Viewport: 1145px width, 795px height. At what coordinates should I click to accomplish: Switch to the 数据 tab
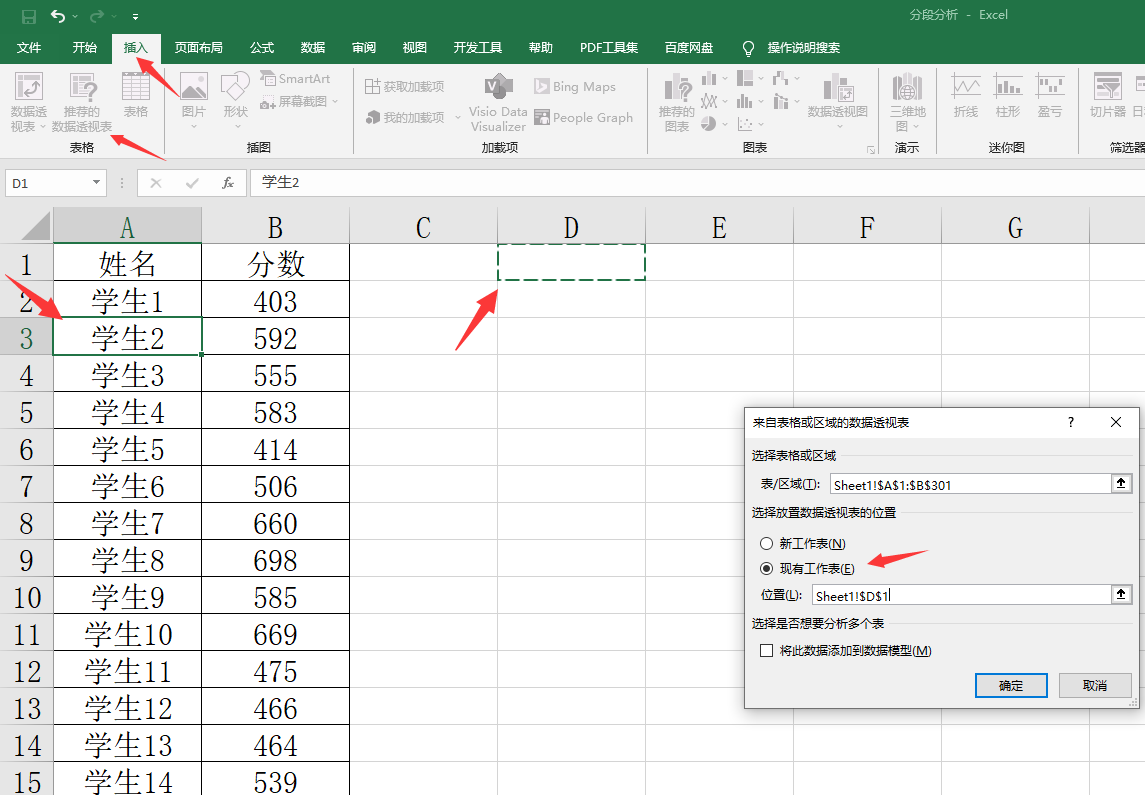pos(313,47)
